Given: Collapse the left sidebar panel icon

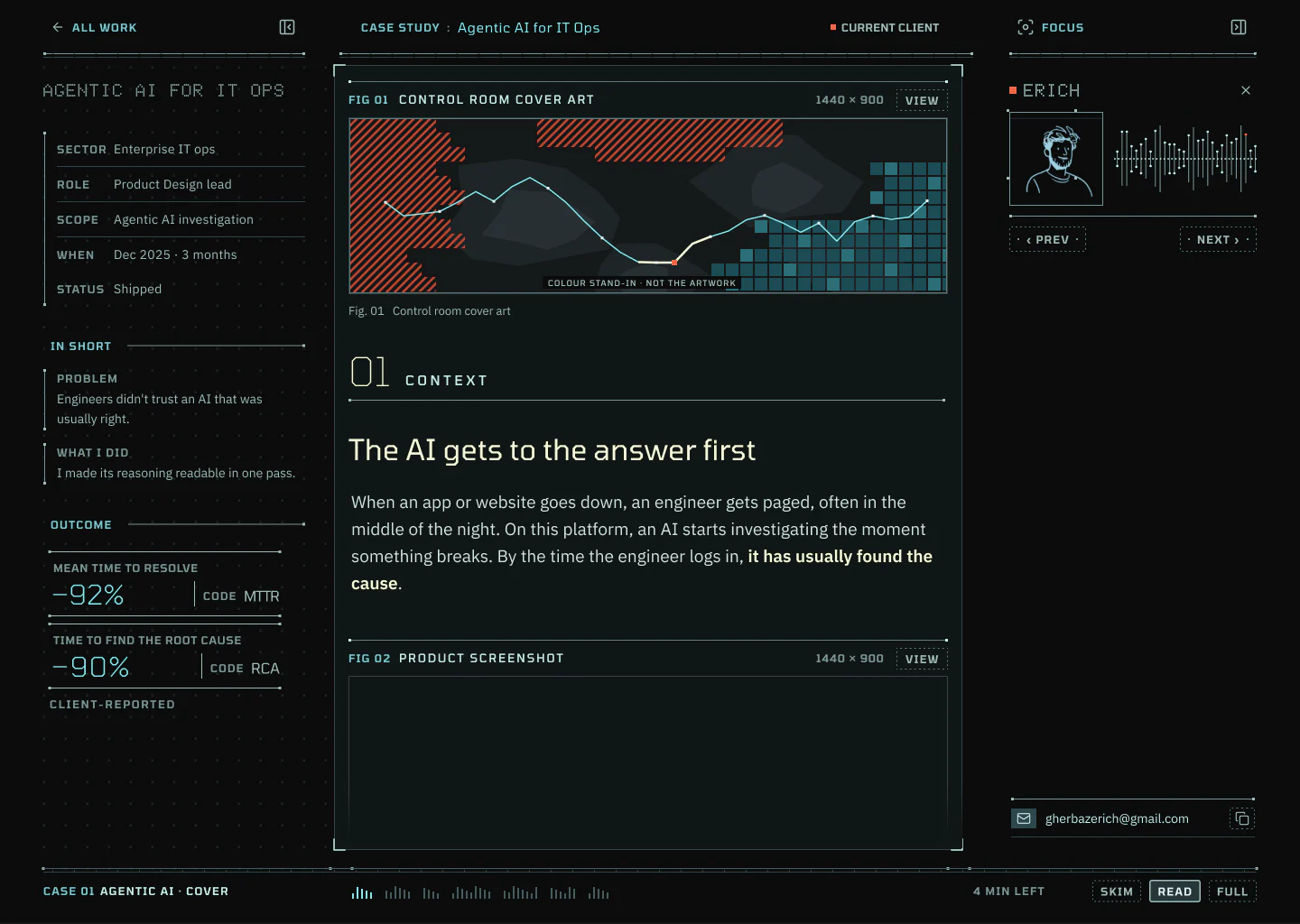Looking at the screenshot, I should pos(287,28).
